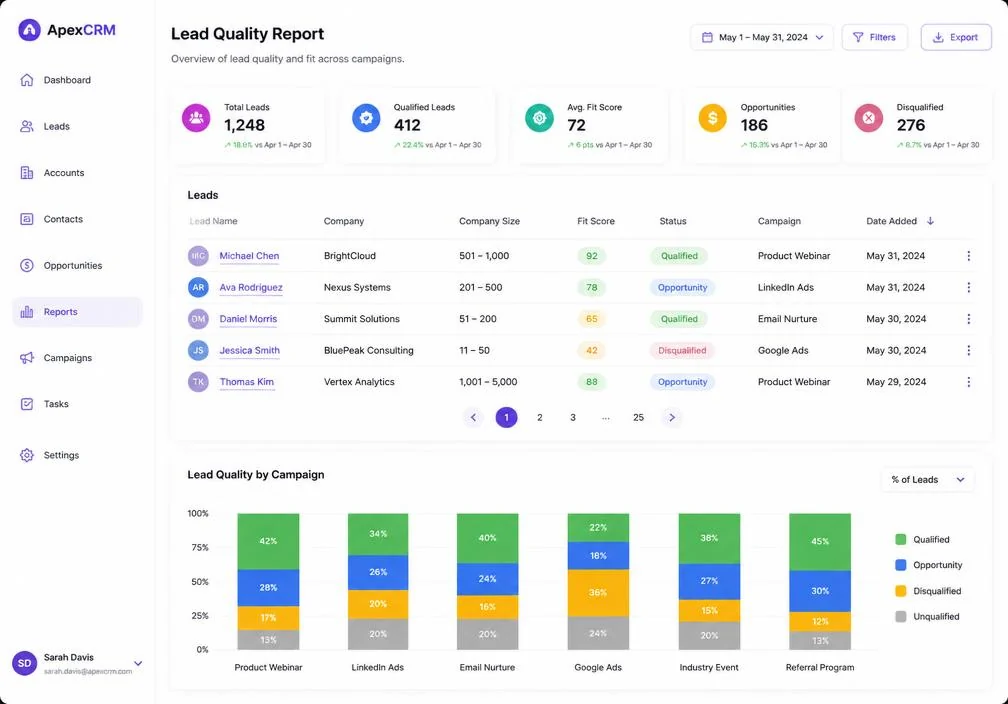Click the Fit Score column header
The width and height of the screenshot is (1008, 704).
point(596,221)
